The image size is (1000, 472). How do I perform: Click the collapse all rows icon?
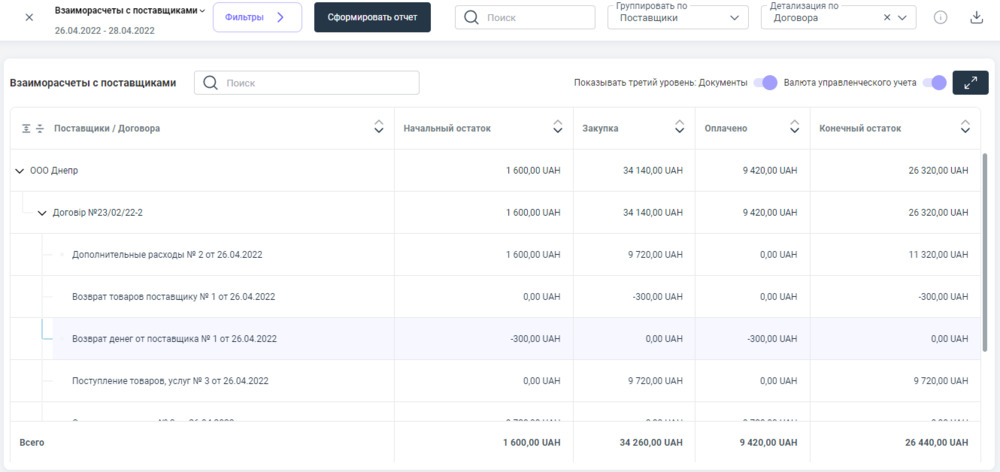40,128
